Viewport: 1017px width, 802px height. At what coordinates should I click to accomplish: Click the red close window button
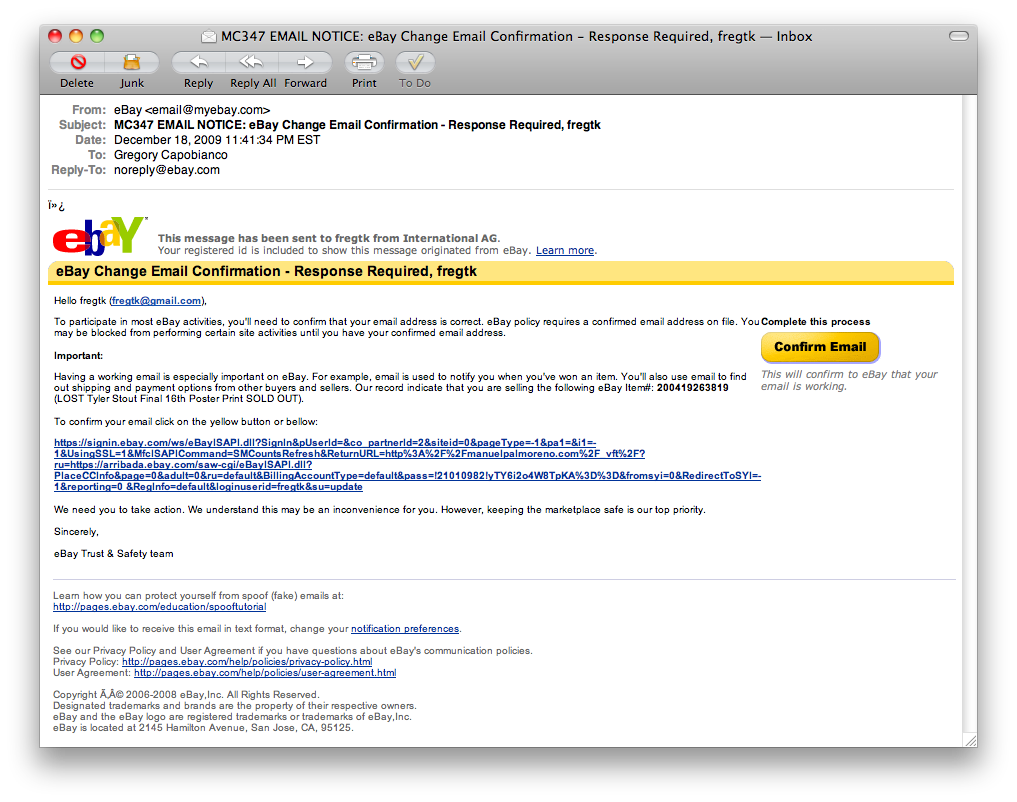pyautogui.click(x=55, y=36)
